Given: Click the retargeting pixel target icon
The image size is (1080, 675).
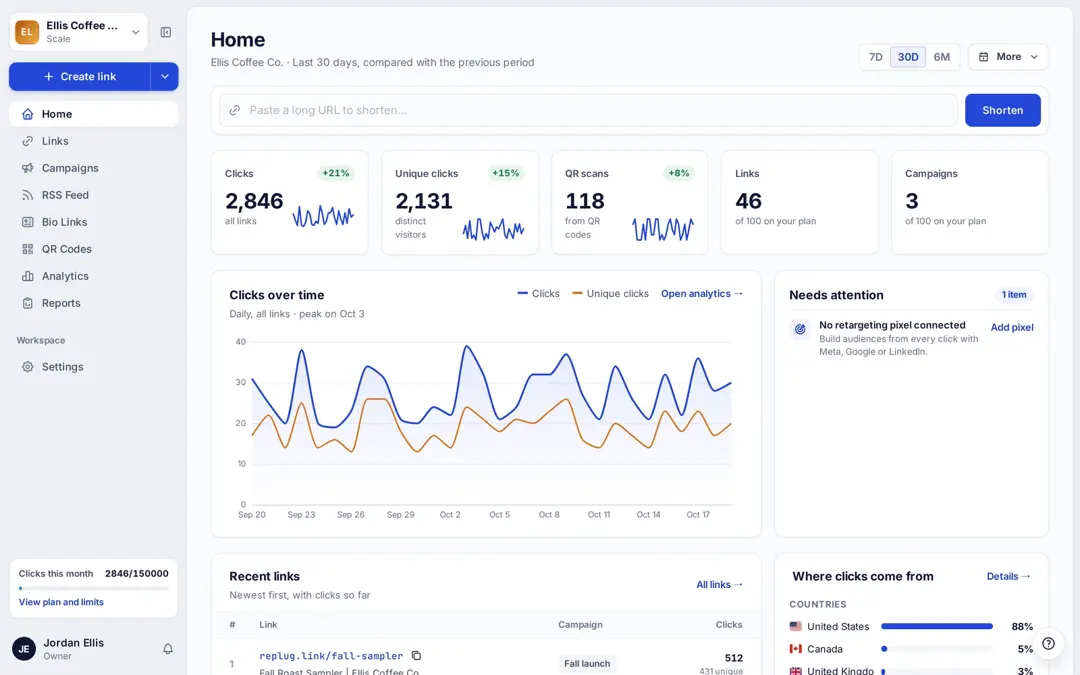Looking at the screenshot, I should 800,329.
